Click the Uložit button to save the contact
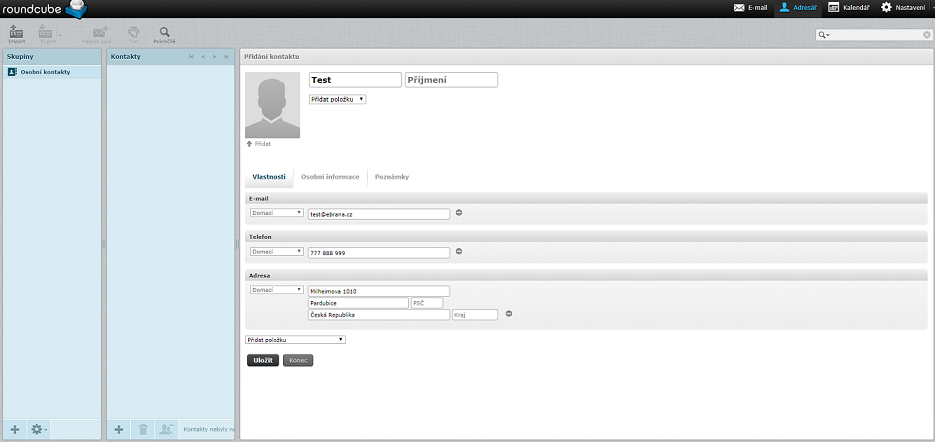The height and width of the screenshot is (442, 935). pyautogui.click(x=262, y=360)
